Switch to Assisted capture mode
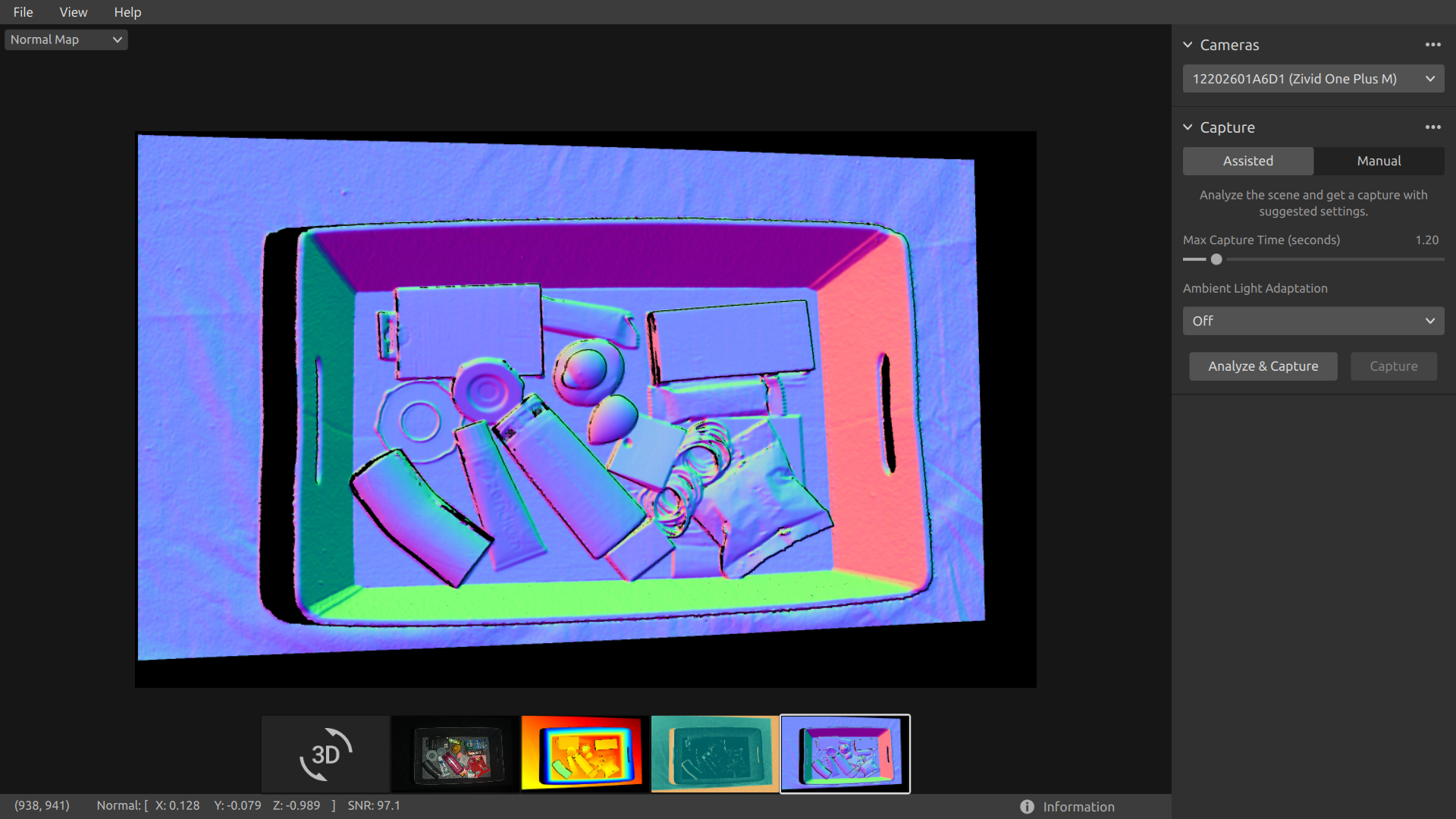This screenshot has width=1456, height=819. click(1248, 161)
